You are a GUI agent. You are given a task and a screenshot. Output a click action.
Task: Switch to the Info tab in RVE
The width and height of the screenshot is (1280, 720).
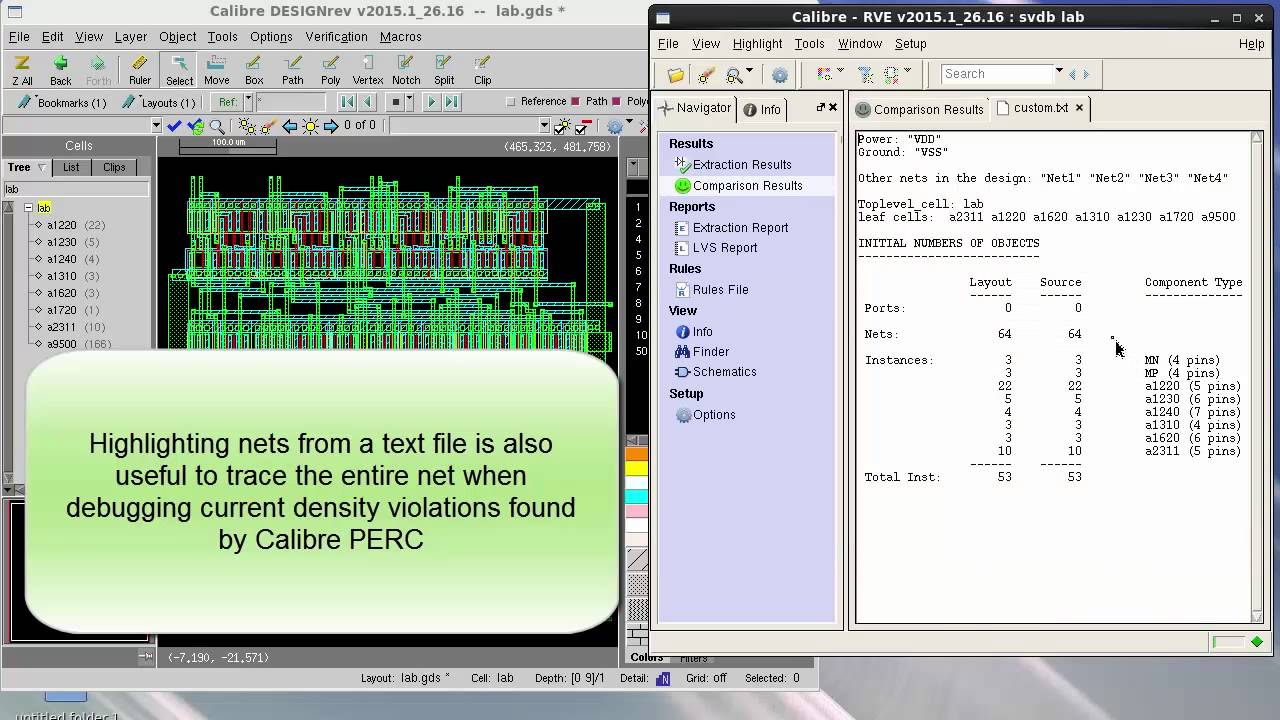point(762,109)
